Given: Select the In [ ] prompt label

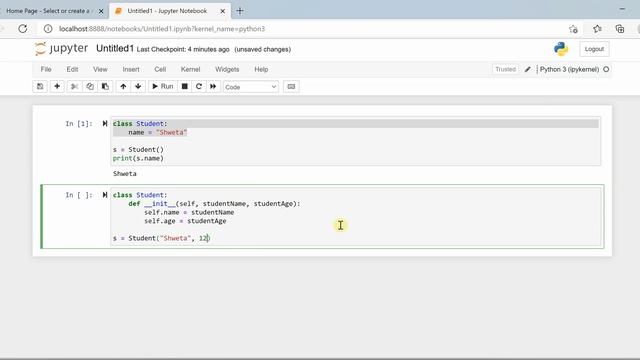Looking at the screenshot, I should coord(79,195).
